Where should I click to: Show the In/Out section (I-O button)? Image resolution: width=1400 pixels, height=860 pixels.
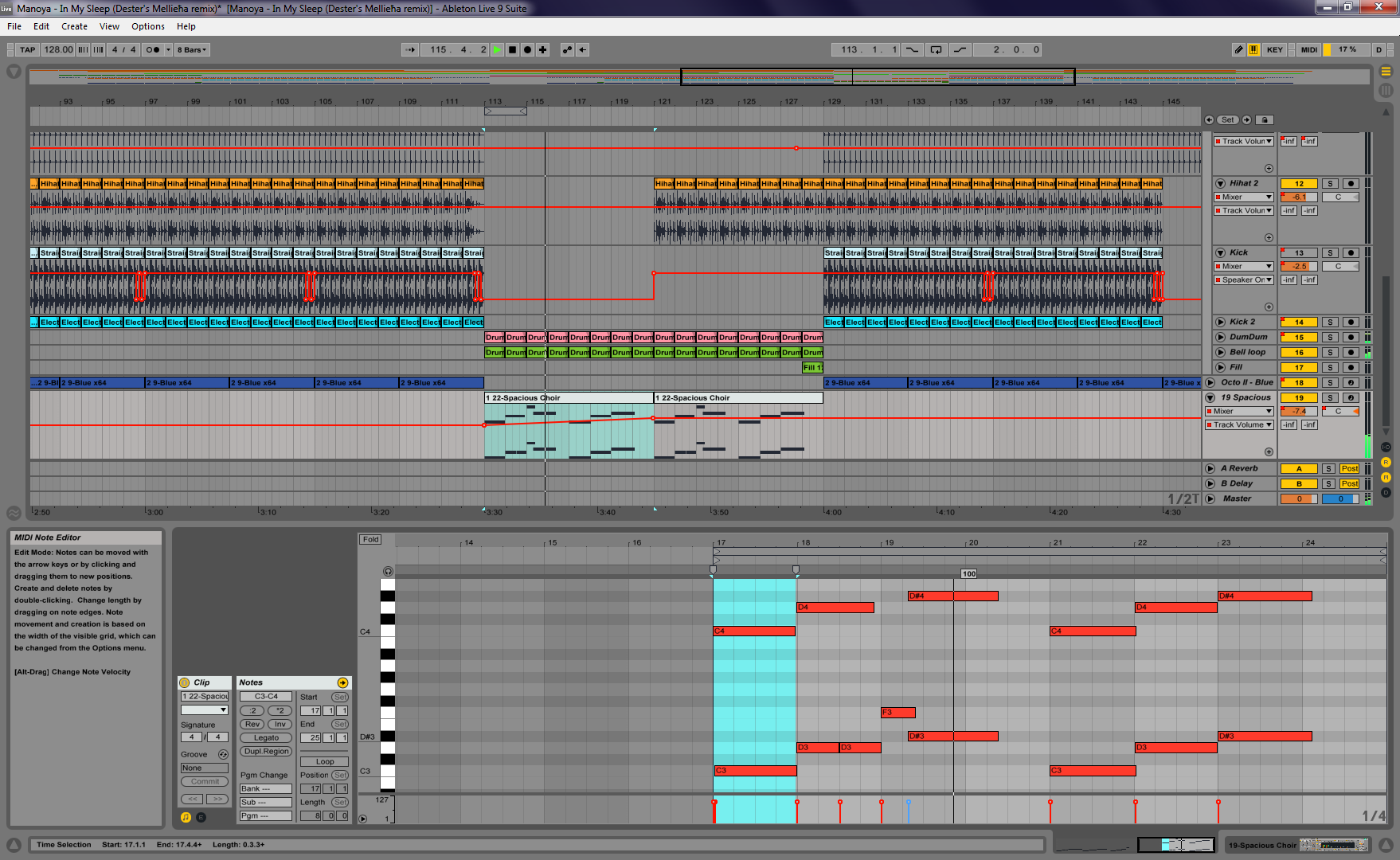(1386, 448)
